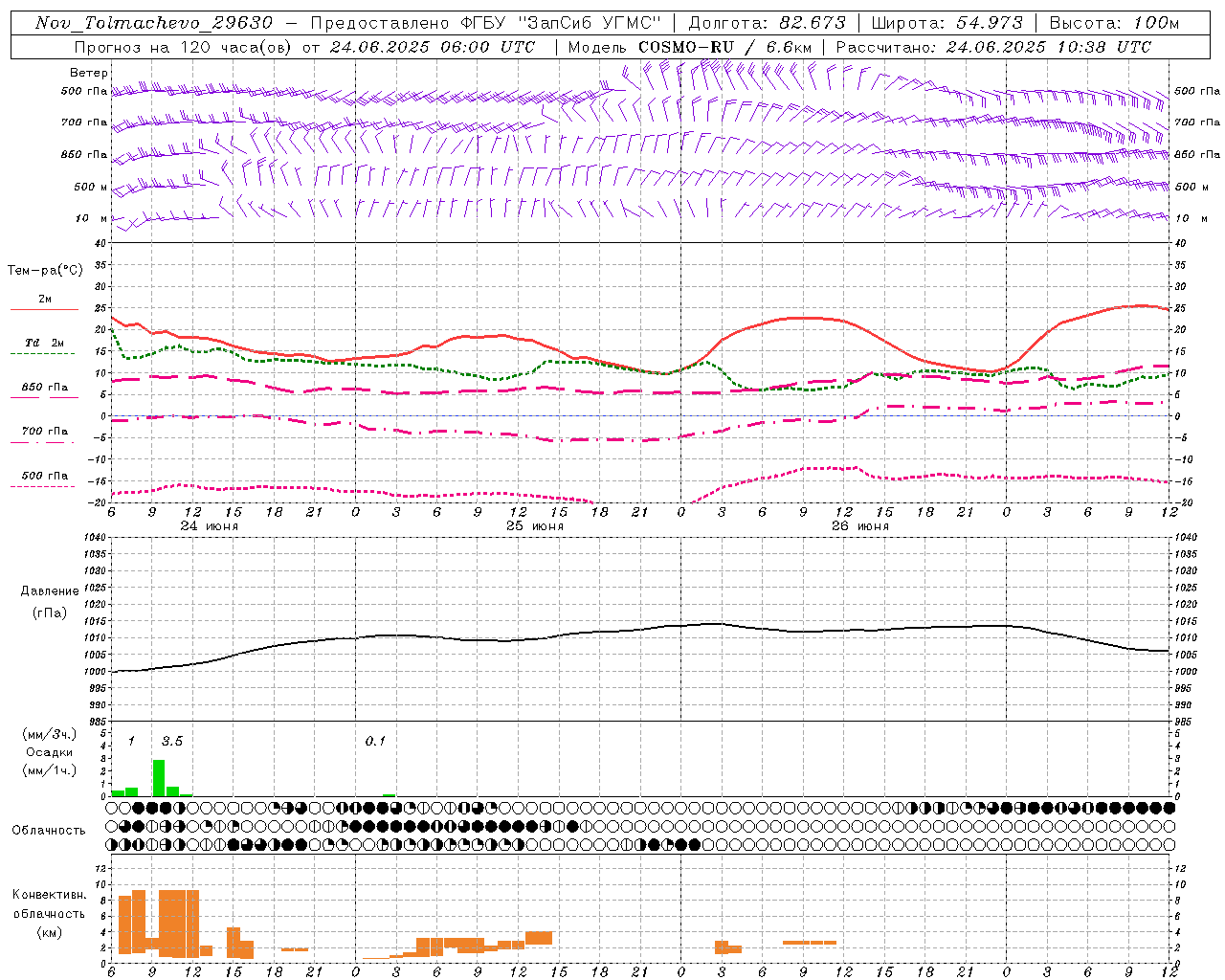Click the 'Конвективн.' convective cloud label
The width and height of the screenshot is (1225, 980).
tap(50, 895)
